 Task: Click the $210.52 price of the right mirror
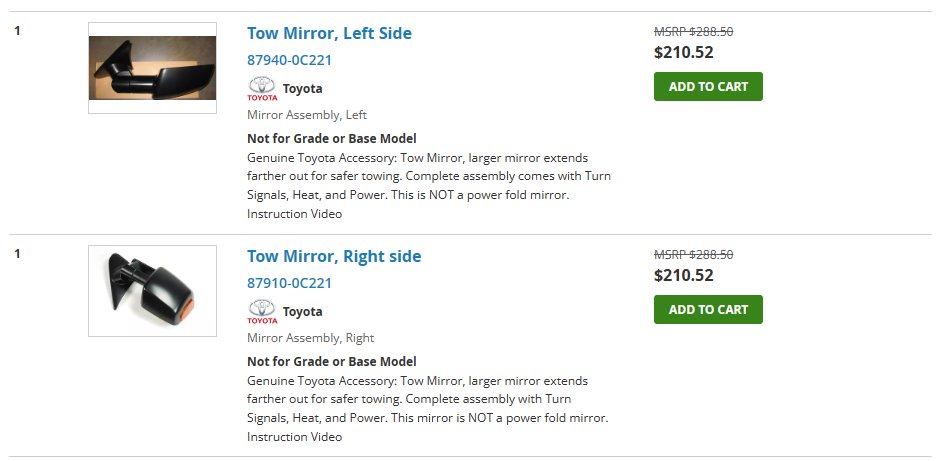(683, 275)
